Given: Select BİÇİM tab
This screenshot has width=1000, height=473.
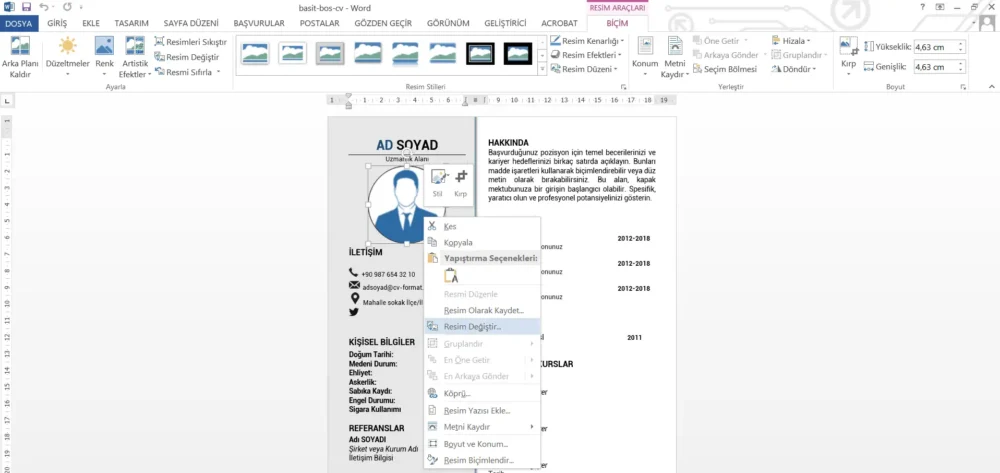Looking at the screenshot, I should (617, 24).
